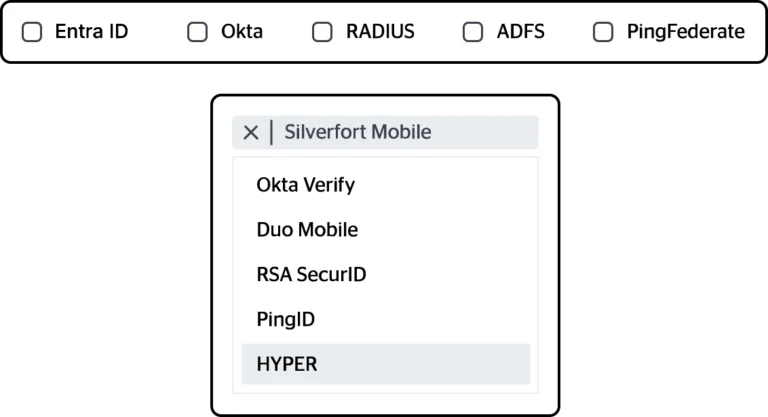This screenshot has width=768, height=417.
Task: Check the RADIUS checkbox box
Action: tap(322, 32)
